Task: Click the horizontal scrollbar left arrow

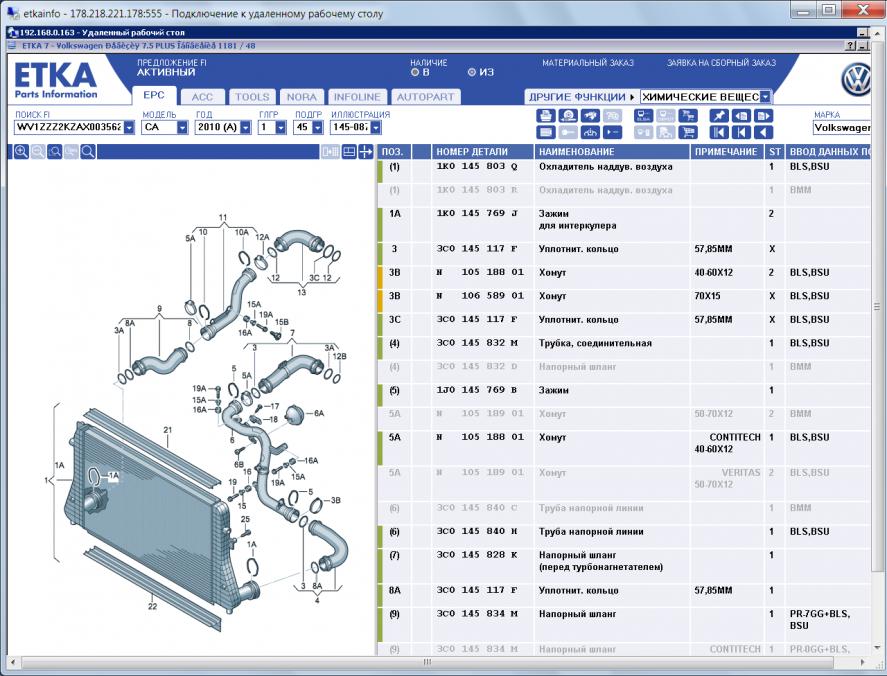Action: coord(12,662)
